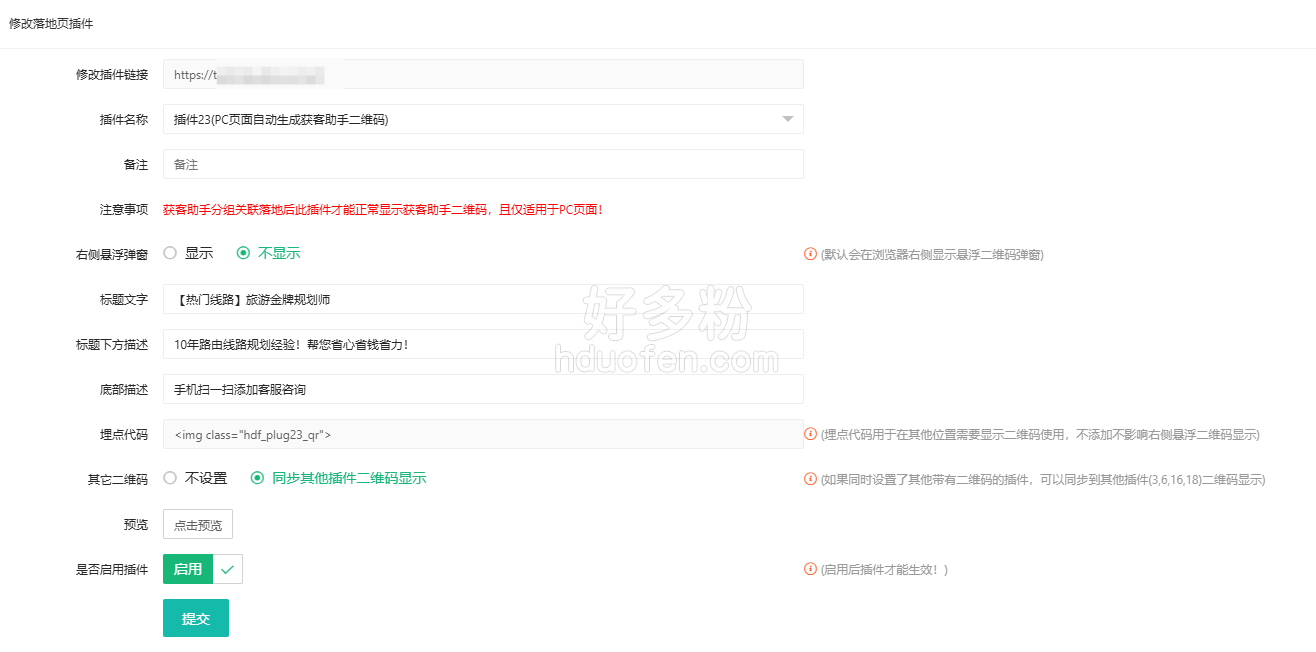Click info icon beside 埋点代码 hint
Viewport: 1316px width, 652px height.
pos(810,434)
